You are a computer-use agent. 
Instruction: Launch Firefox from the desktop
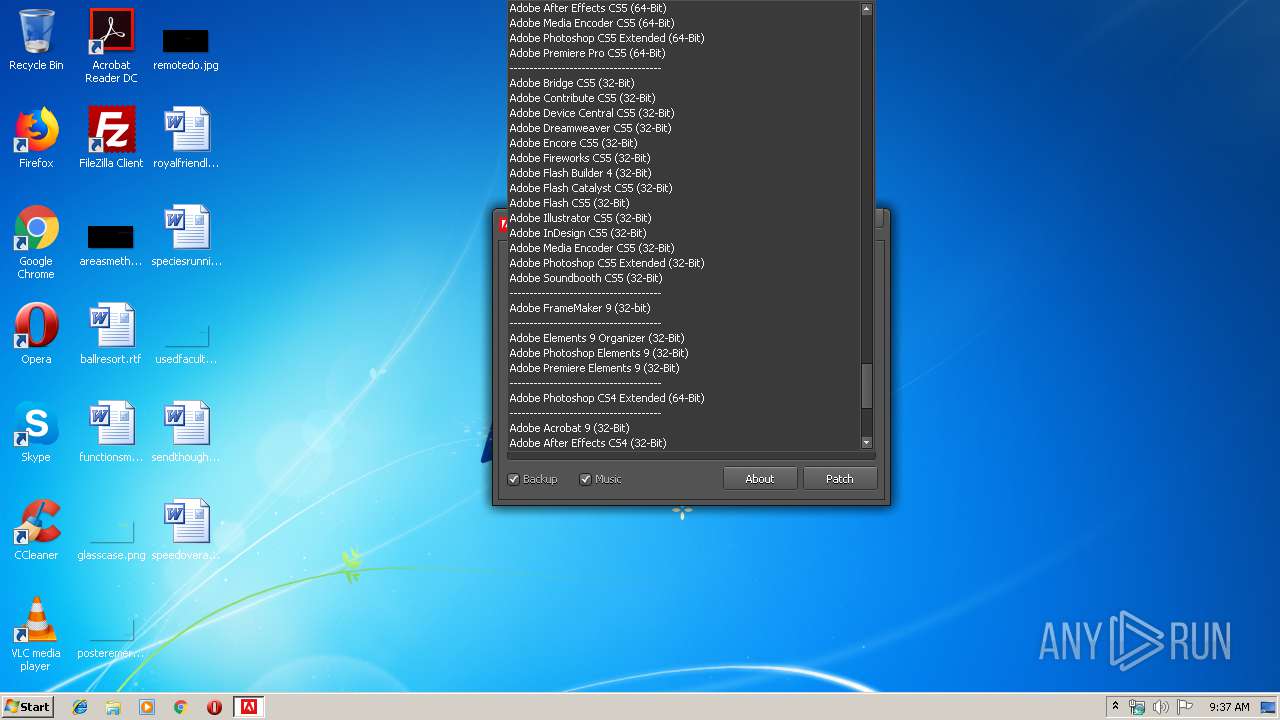pos(36,138)
